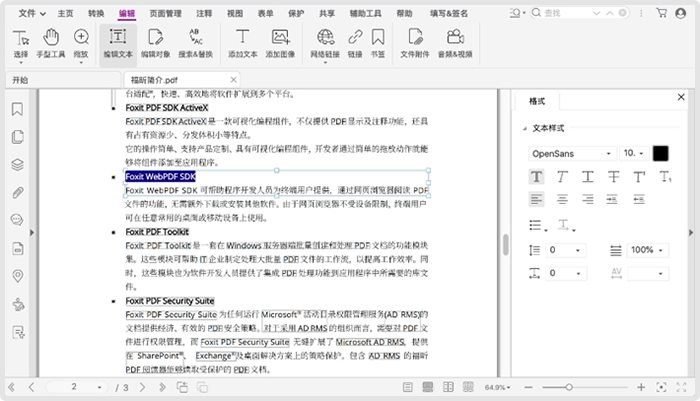The image size is (700, 401).
Task: Toggle underline text style
Action: 588,177
